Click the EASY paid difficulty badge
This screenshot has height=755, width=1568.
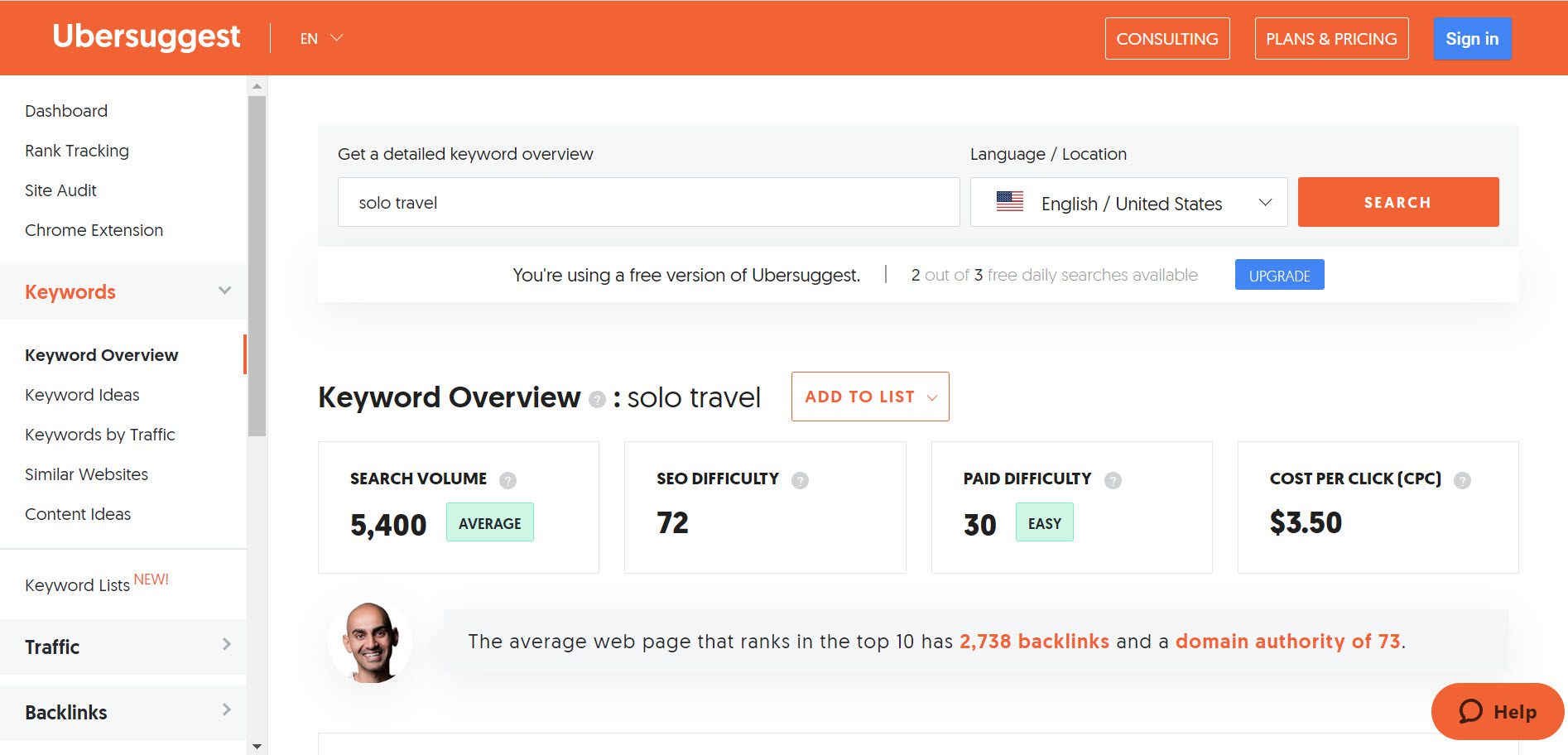pos(1045,522)
